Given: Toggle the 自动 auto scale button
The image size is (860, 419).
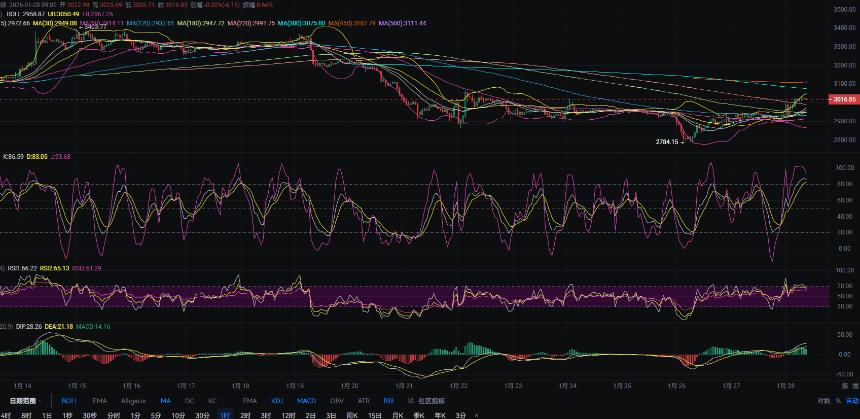Looking at the screenshot, I should pos(852,401).
